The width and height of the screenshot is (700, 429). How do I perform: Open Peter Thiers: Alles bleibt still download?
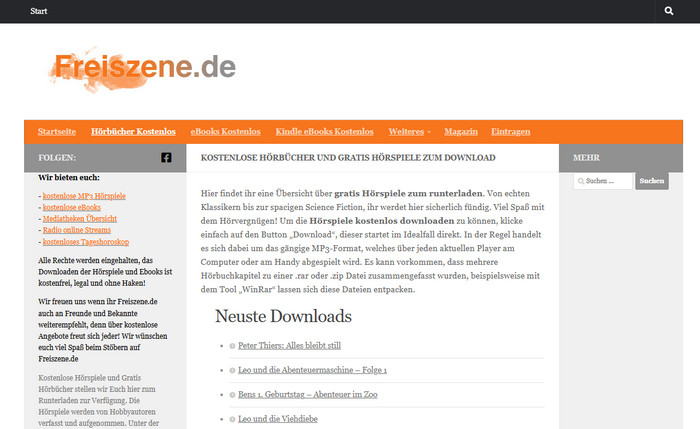point(289,346)
